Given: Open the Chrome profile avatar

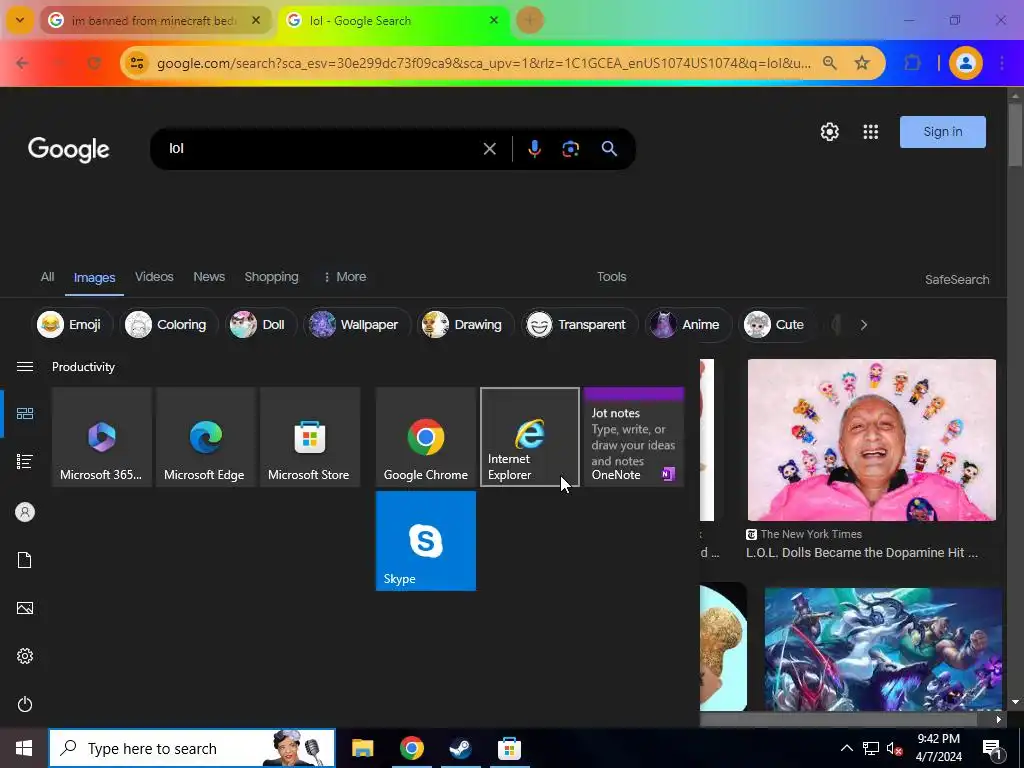Looking at the screenshot, I should tap(965, 63).
